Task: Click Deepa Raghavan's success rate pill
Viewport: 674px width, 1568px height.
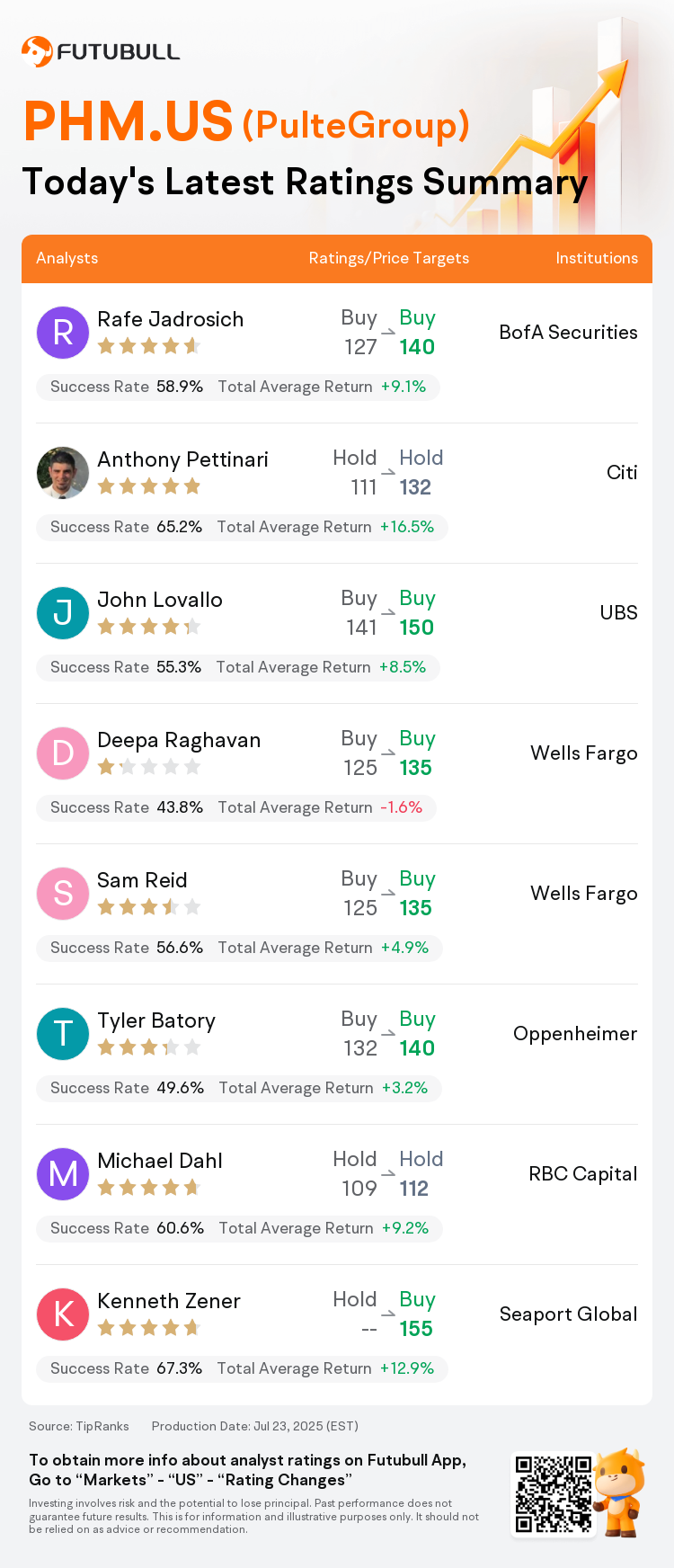Action: tap(236, 807)
